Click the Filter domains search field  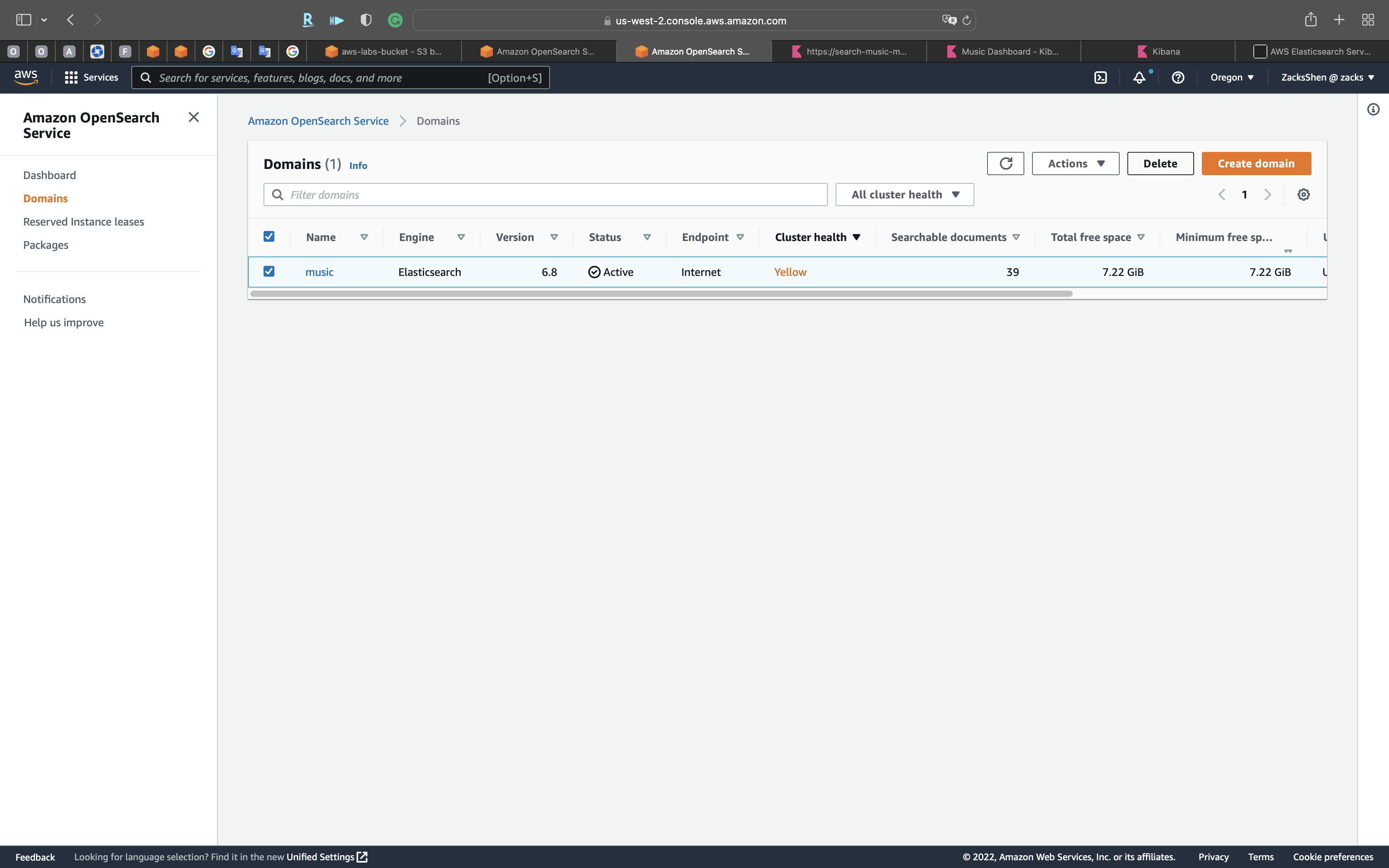pyautogui.click(x=545, y=195)
